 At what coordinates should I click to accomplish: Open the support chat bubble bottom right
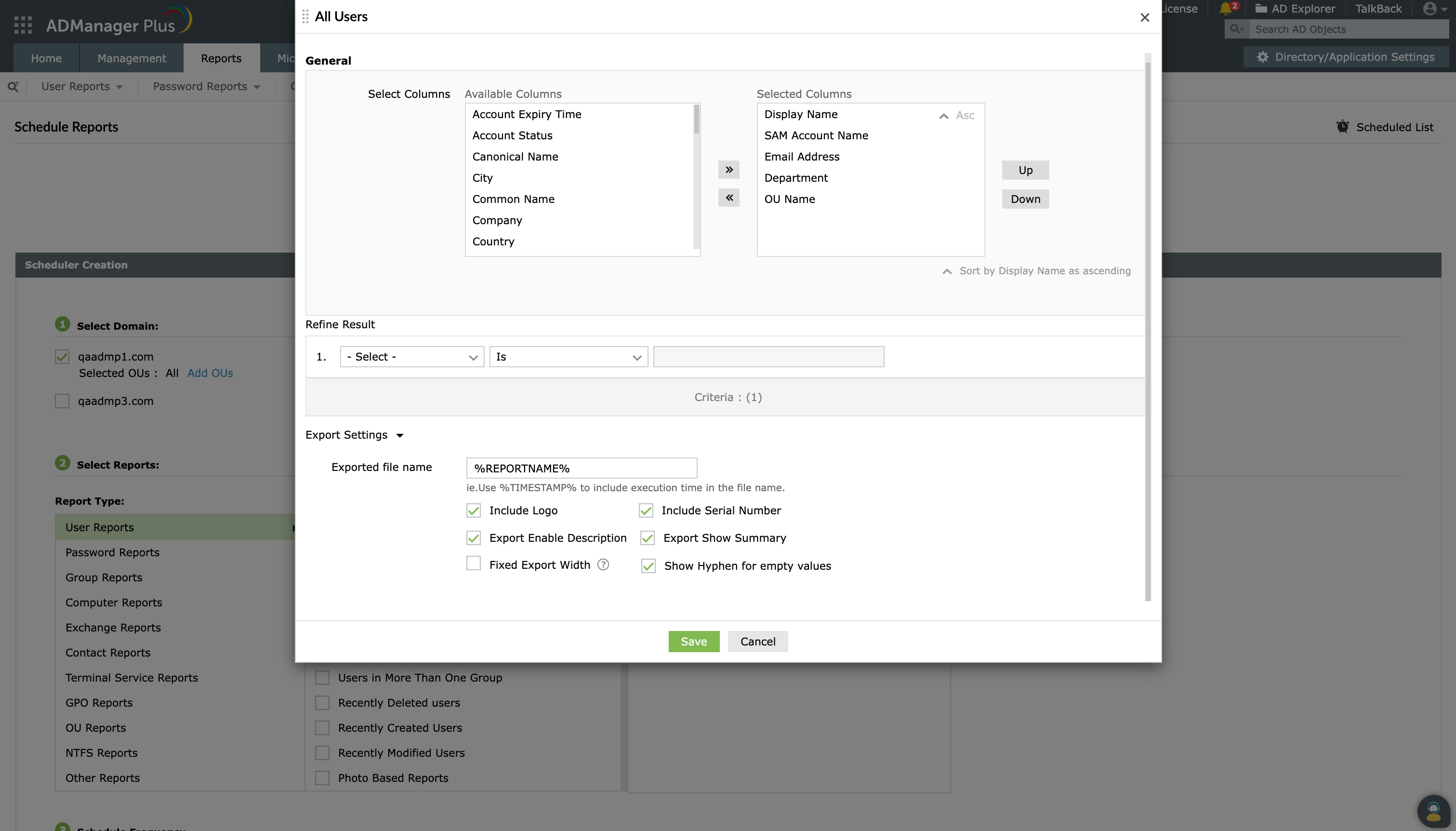tap(1433, 811)
